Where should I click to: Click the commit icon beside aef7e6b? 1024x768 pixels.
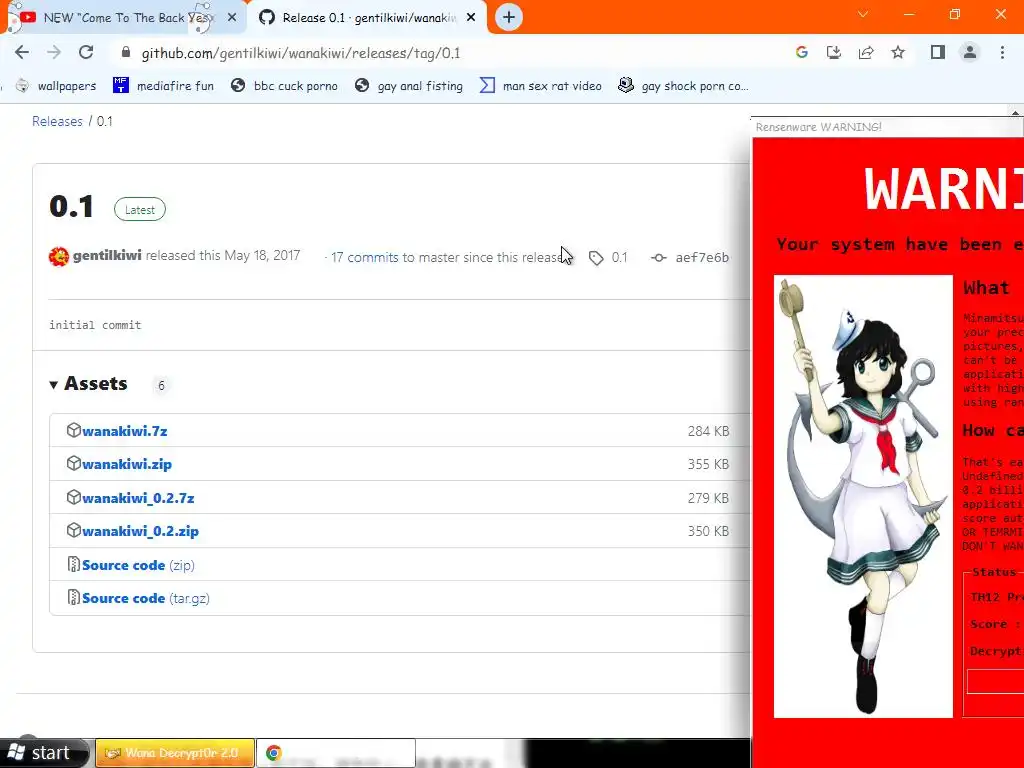tap(658, 257)
